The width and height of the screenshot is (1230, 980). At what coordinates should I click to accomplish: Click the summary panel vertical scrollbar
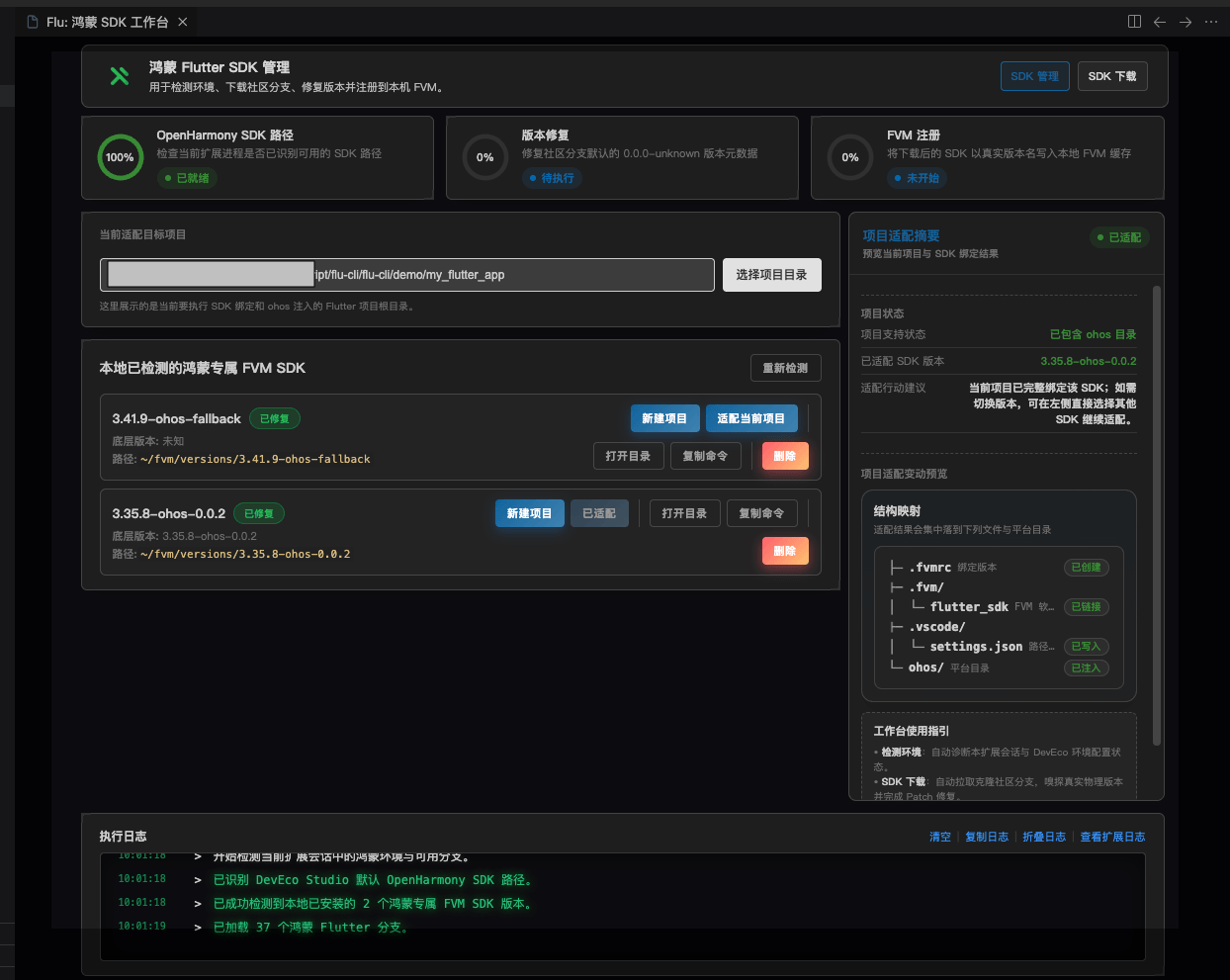tap(1156, 514)
